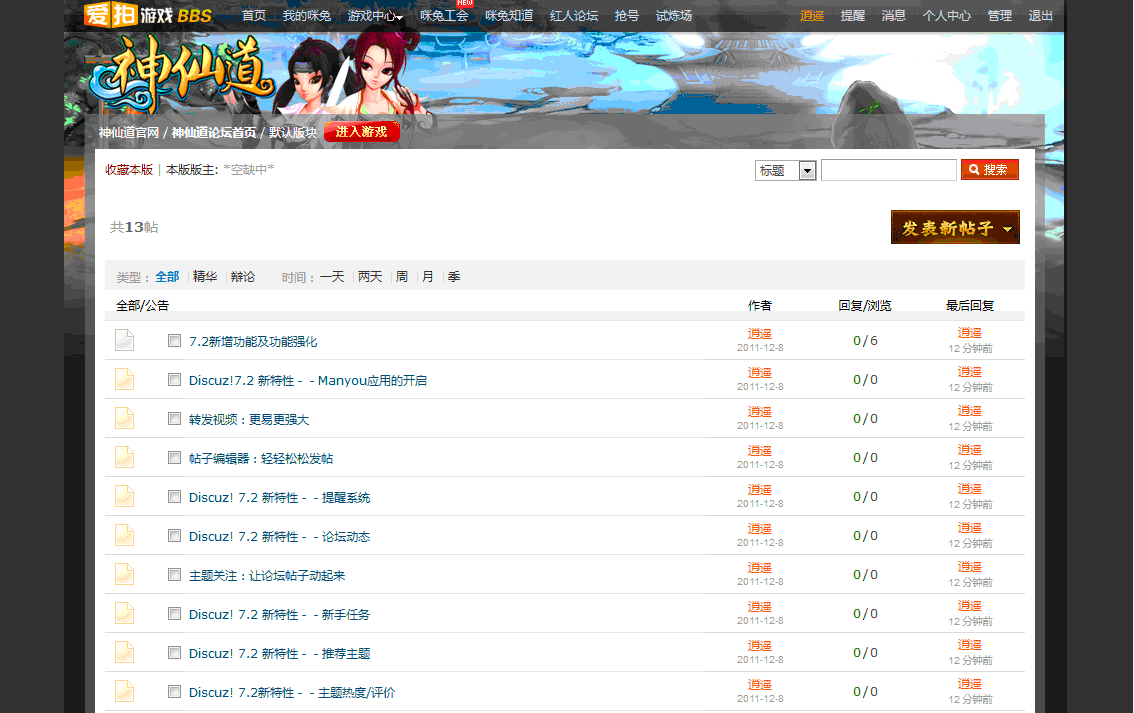Filter threads by 月 time range
The image size is (1134, 713).
[428, 277]
